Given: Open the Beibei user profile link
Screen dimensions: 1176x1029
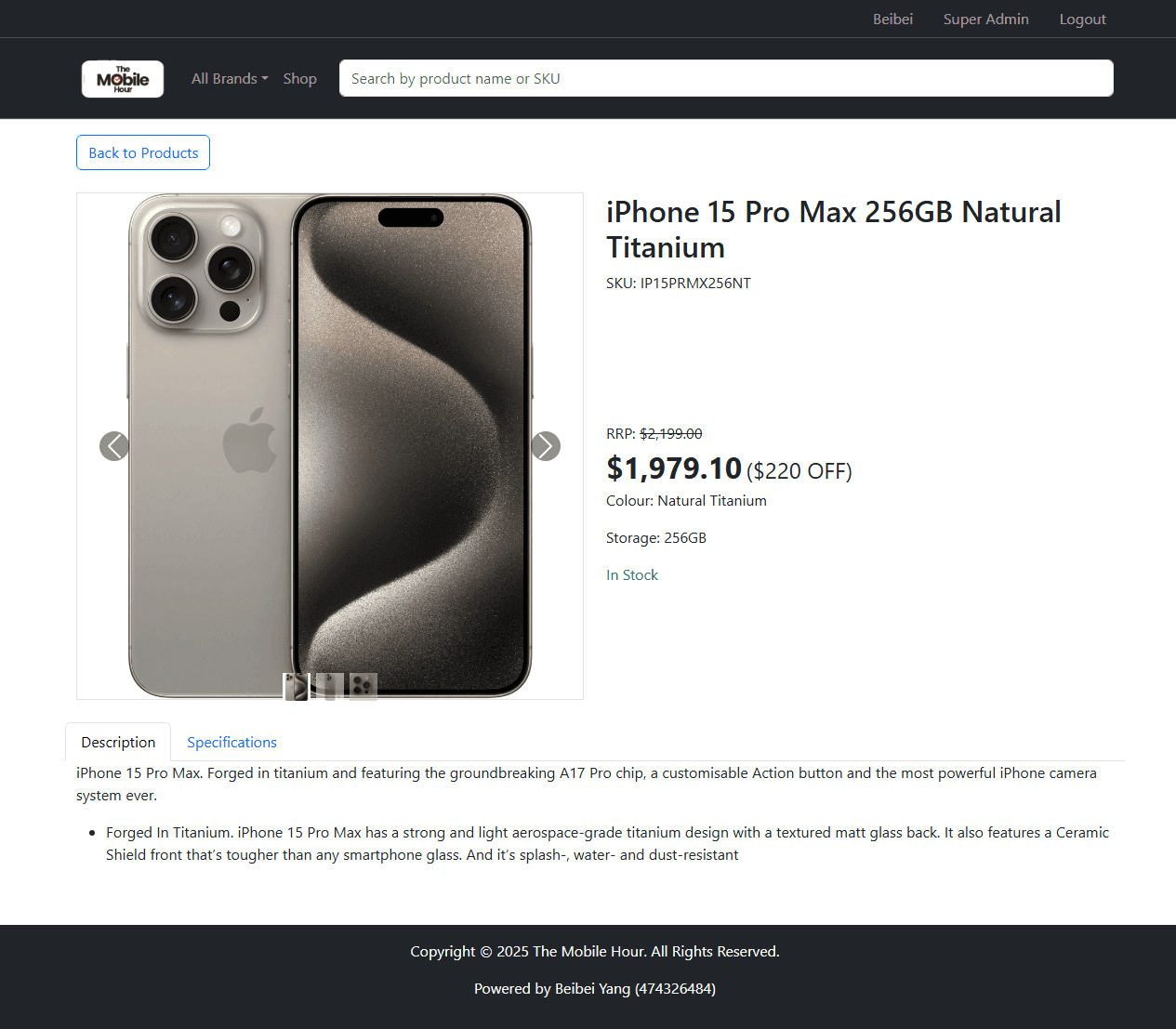Looking at the screenshot, I should (892, 20).
